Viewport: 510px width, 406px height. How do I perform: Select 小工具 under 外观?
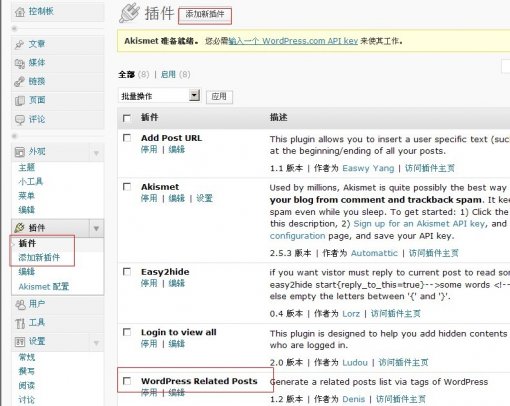tap(31, 181)
